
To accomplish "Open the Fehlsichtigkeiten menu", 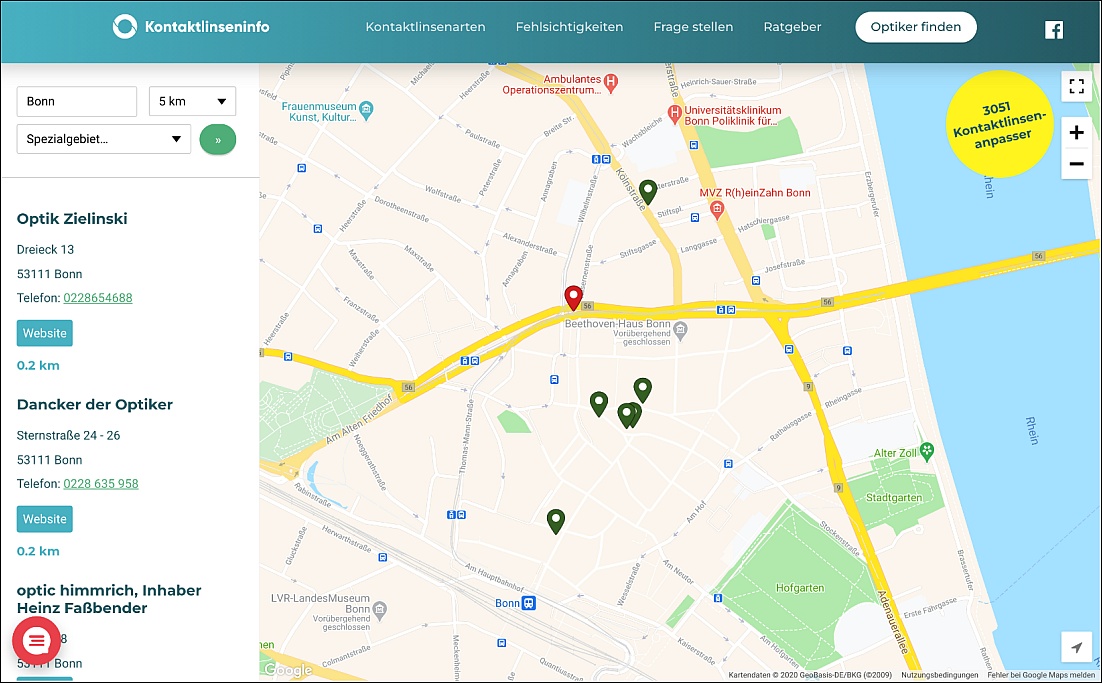I will click(569, 27).
